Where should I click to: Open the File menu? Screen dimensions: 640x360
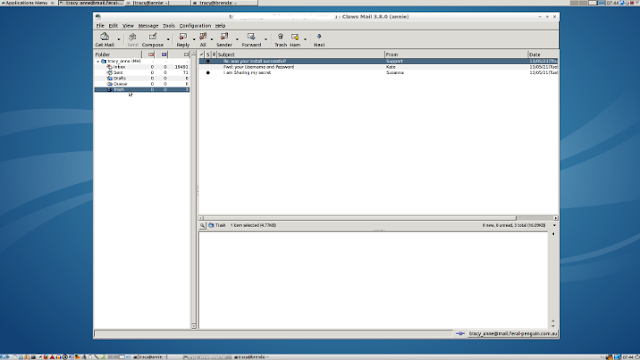(100, 26)
